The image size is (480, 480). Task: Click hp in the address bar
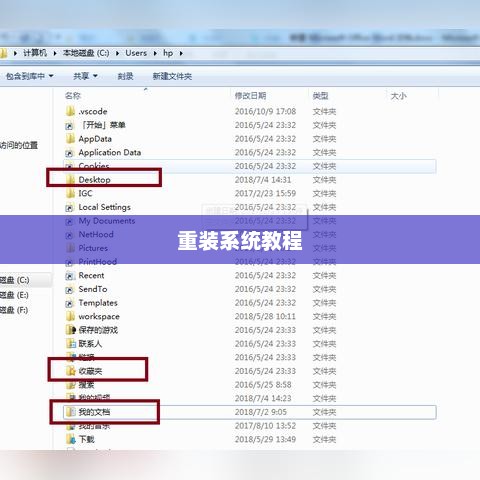168,53
